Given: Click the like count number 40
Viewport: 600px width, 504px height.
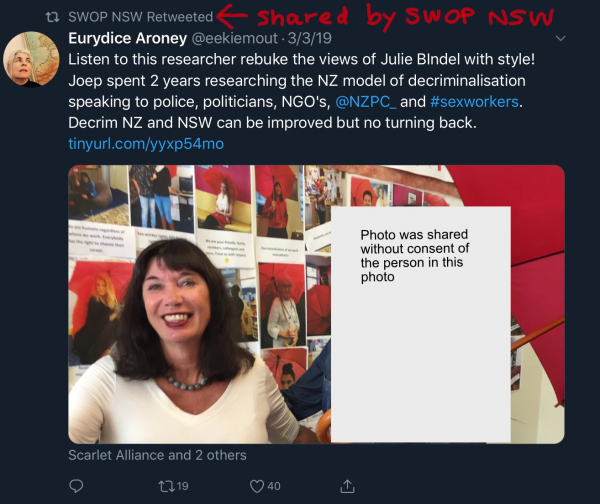Looking at the screenshot, I should (x=274, y=486).
